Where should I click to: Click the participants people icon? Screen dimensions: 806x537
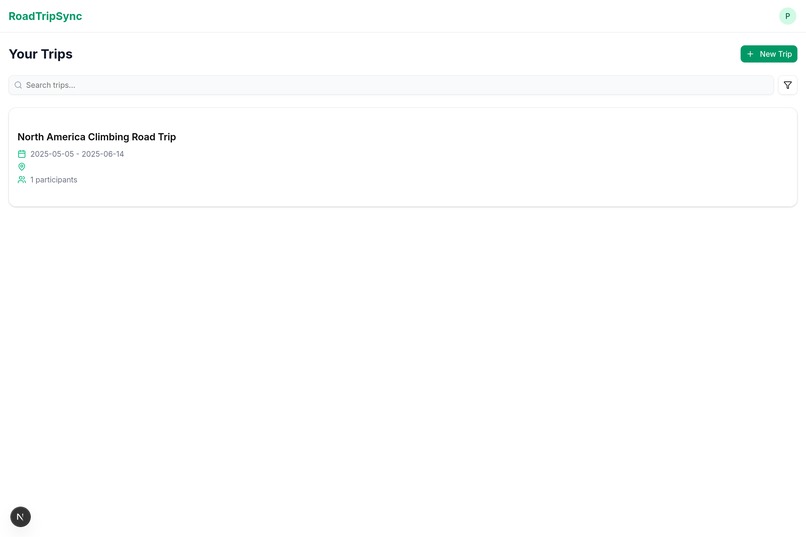pyautogui.click(x=22, y=179)
